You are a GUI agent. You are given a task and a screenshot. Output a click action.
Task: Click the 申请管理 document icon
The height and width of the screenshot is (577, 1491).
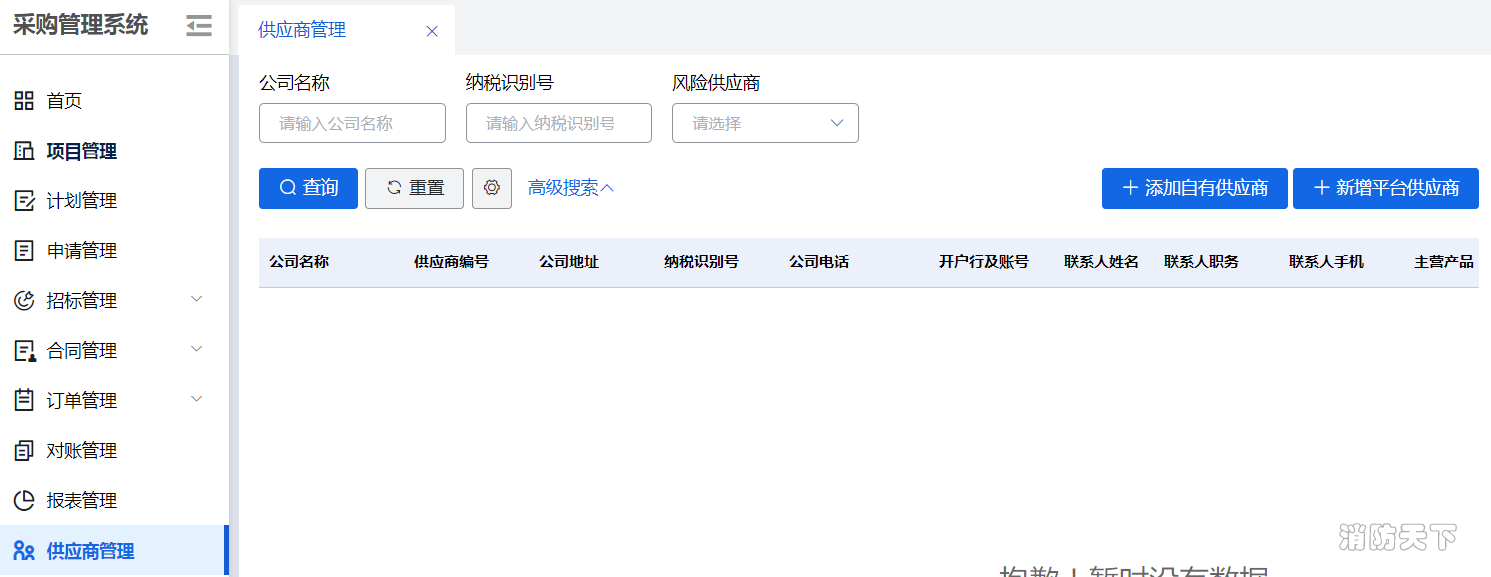point(24,251)
